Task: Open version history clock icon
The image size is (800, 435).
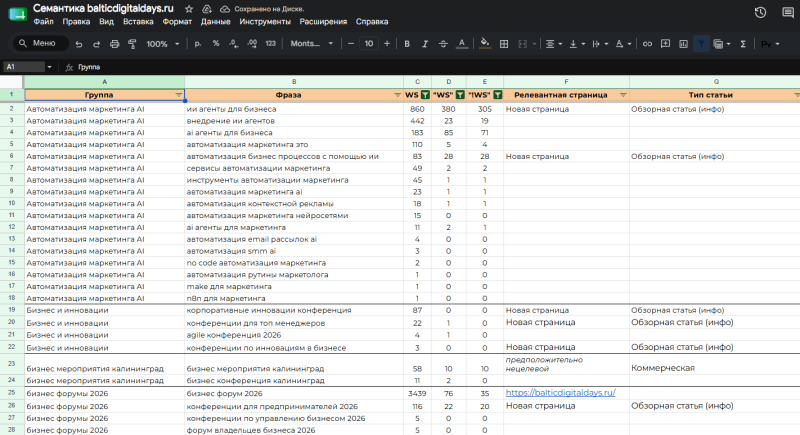Action: click(760, 12)
